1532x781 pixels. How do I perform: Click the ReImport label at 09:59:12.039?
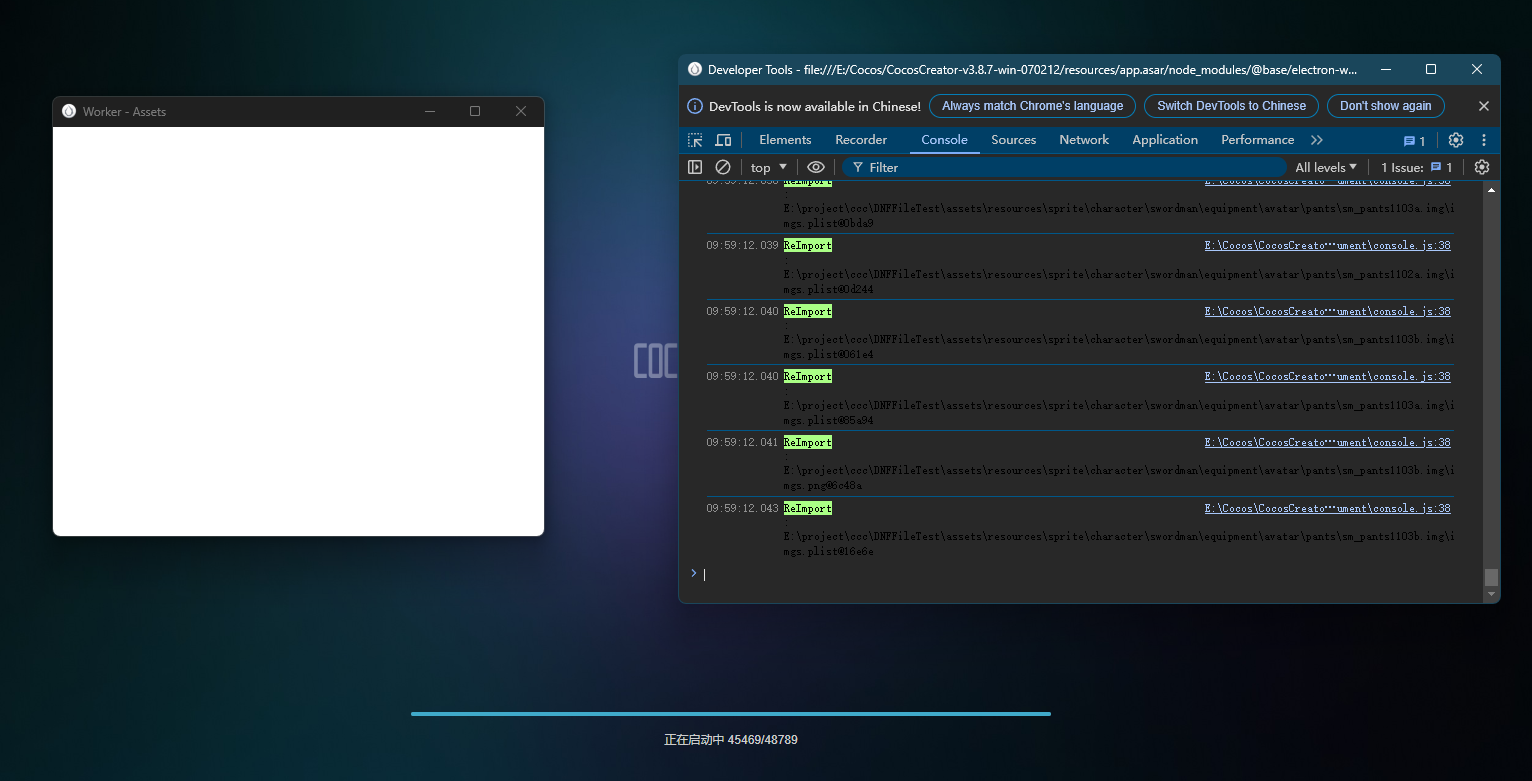(808, 245)
